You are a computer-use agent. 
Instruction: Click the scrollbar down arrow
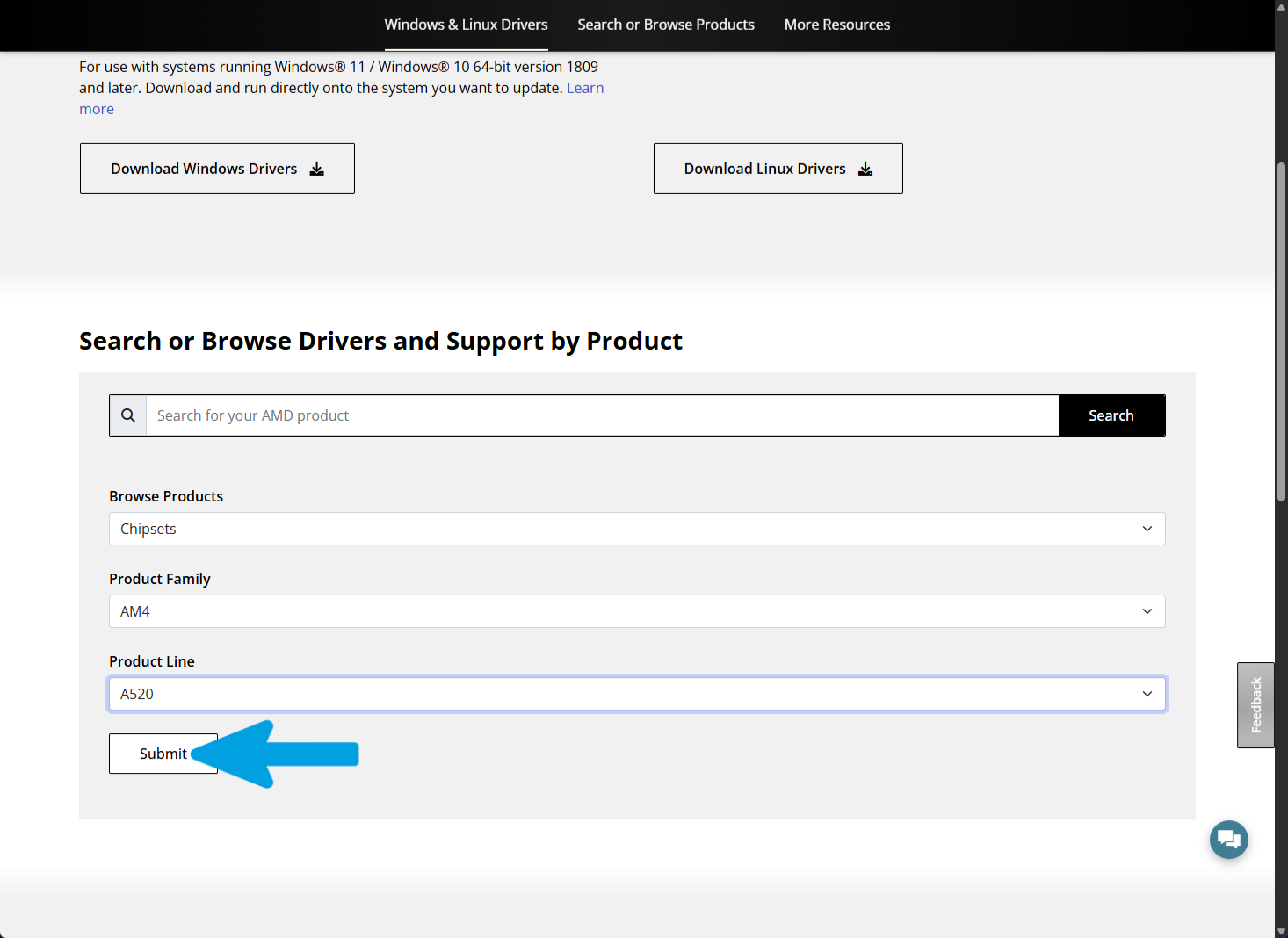click(x=1281, y=931)
